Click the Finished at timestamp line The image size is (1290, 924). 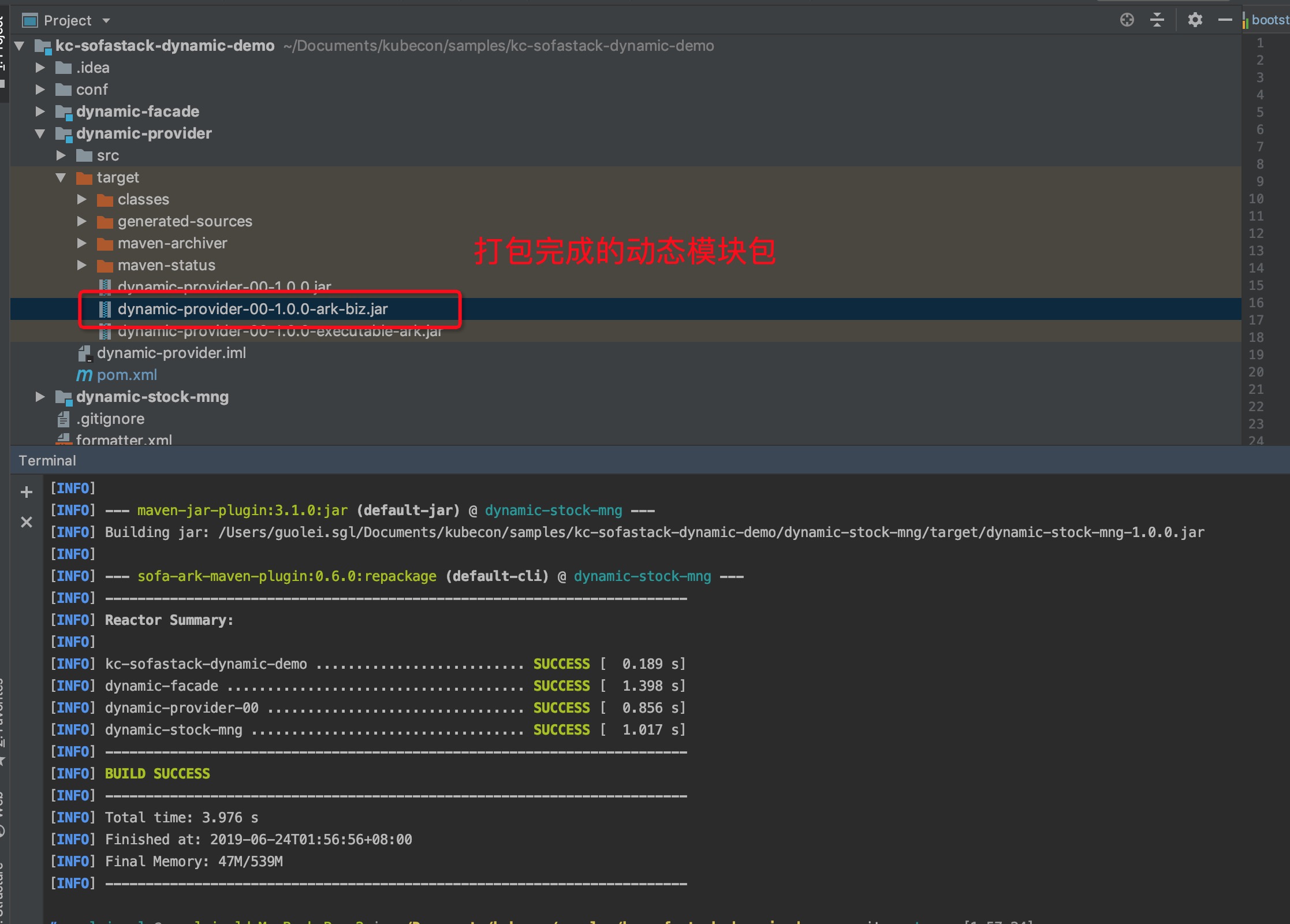tap(259, 839)
